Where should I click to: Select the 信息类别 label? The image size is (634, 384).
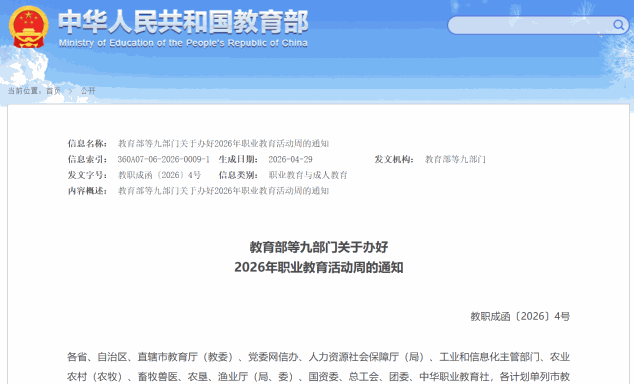(239, 175)
